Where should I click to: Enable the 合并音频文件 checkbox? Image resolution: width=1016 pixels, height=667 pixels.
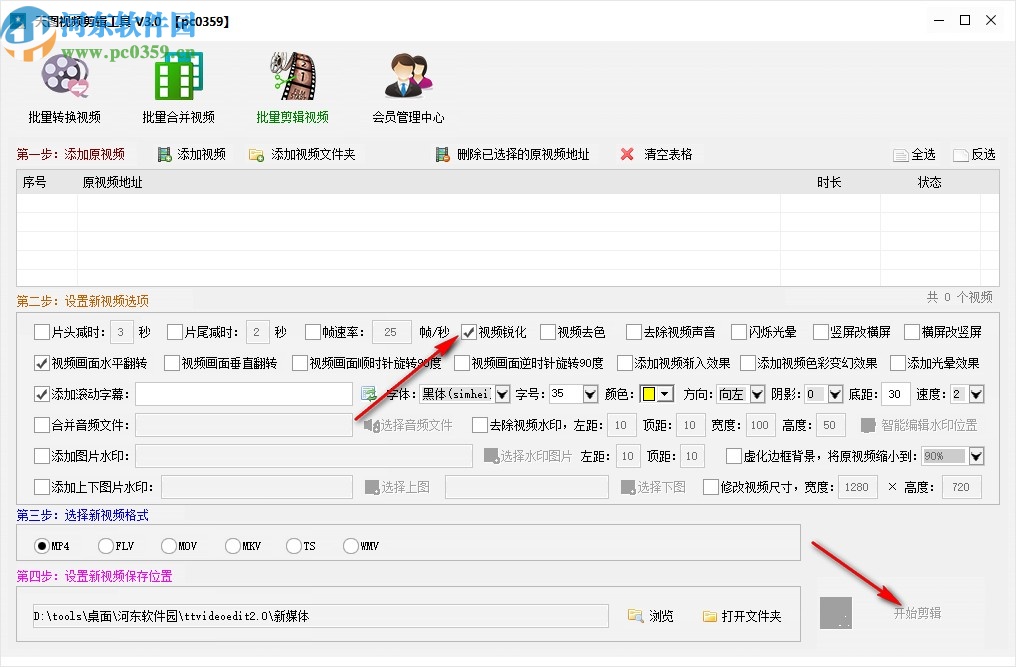click(41, 425)
